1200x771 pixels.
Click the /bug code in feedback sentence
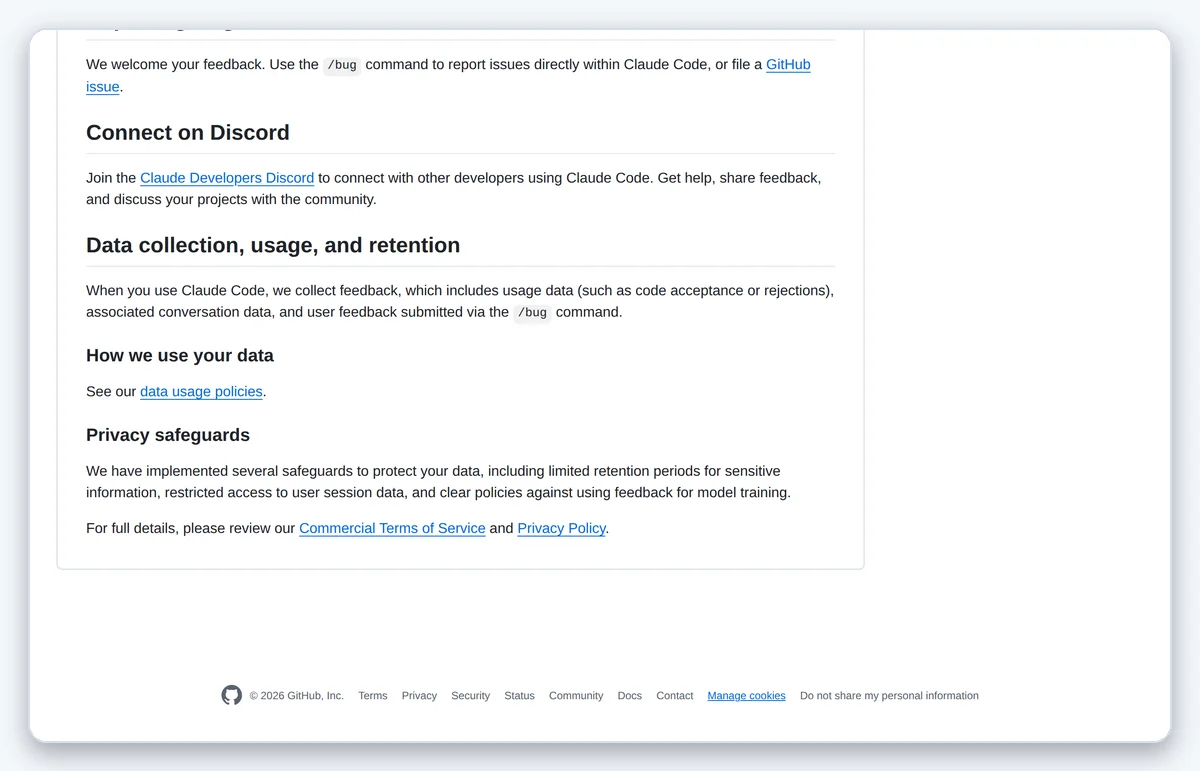click(x=342, y=65)
